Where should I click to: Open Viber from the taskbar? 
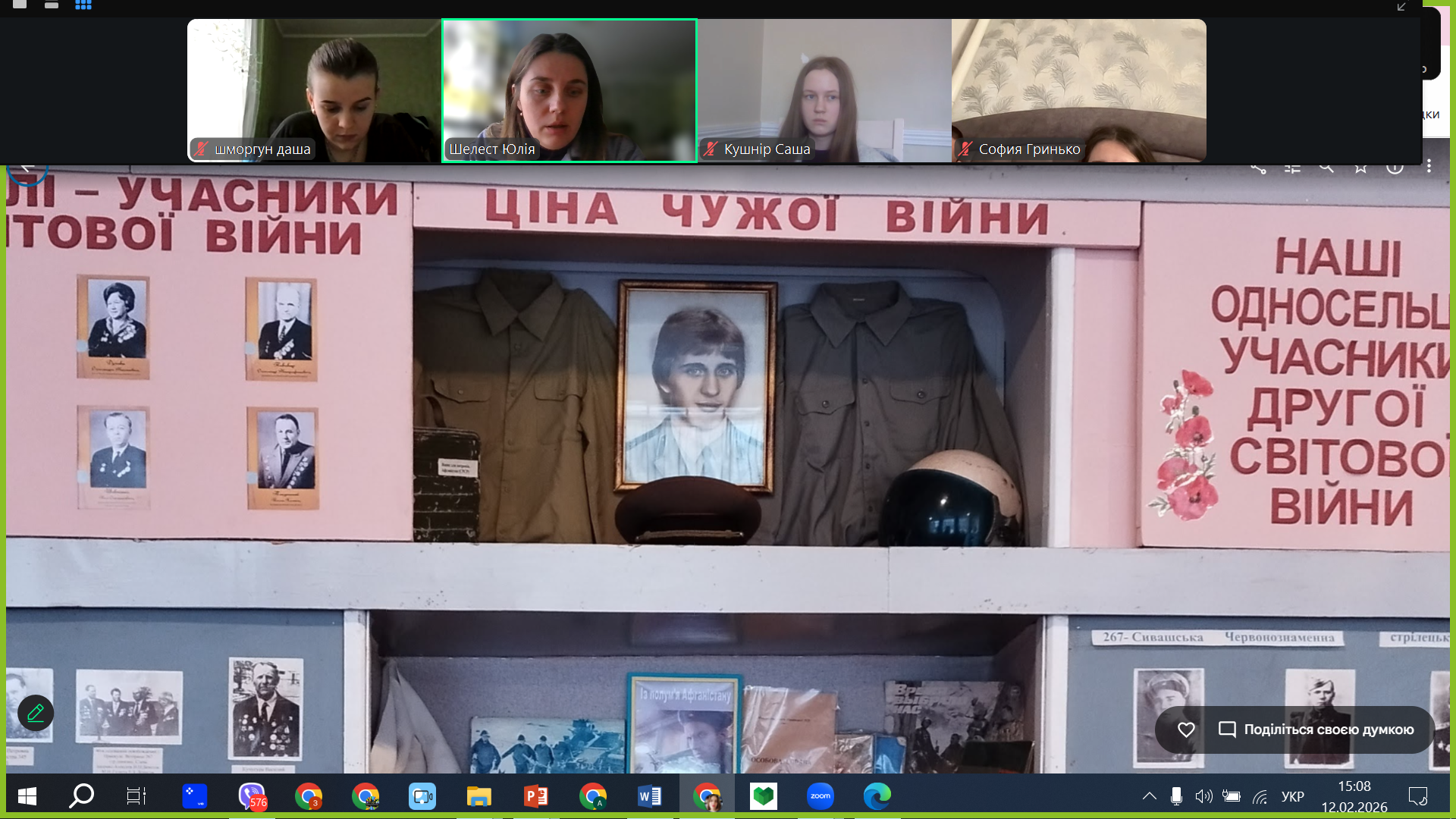(252, 796)
